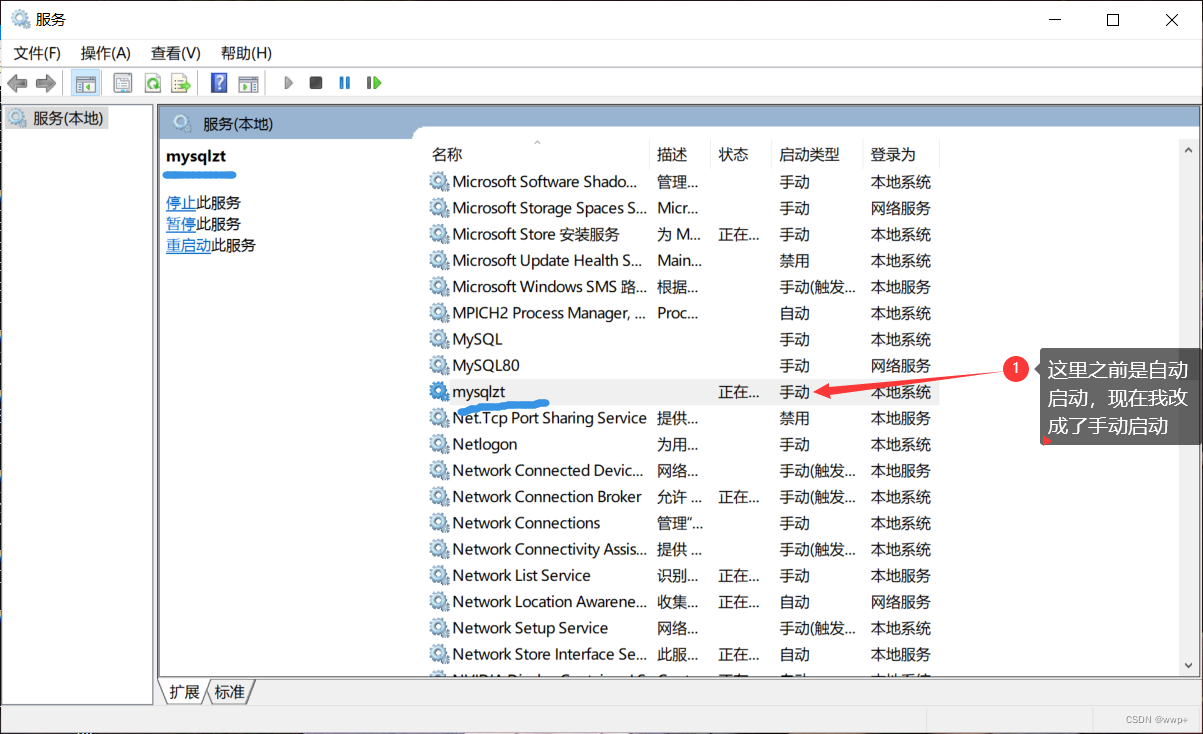Click the Refresh toolbar icon
The height and width of the screenshot is (734, 1203).
click(152, 83)
